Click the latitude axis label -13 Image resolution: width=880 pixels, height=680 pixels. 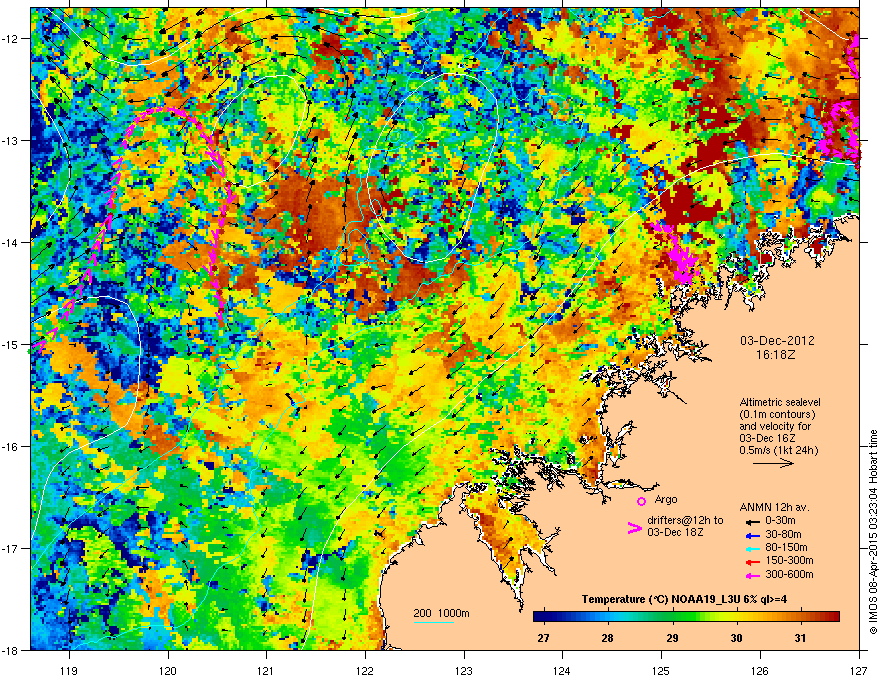(x=11, y=140)
